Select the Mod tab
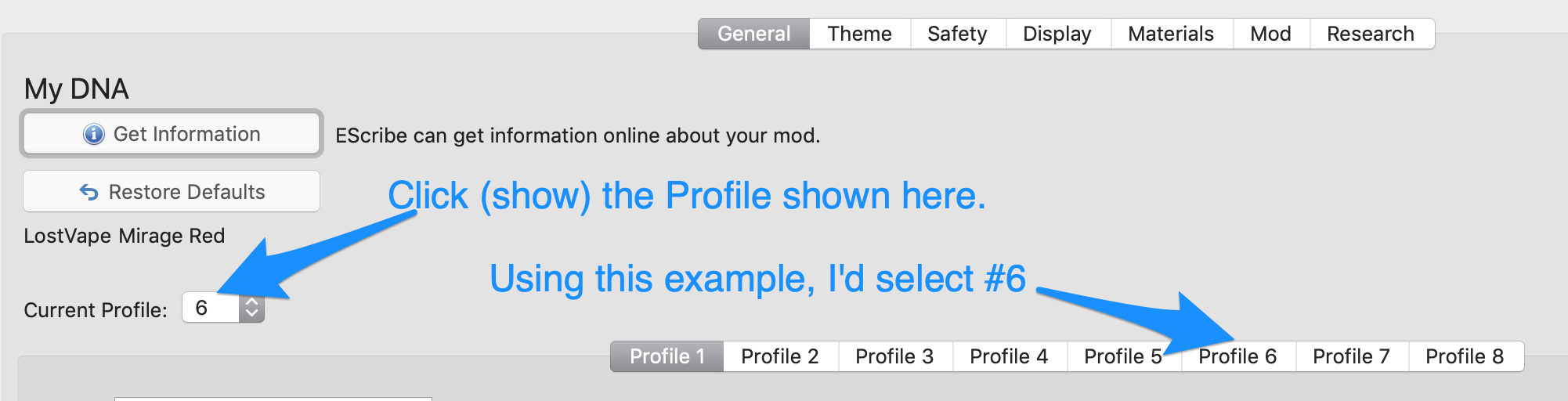This screenshot has width=1568, height=401. pos(1270,34)
